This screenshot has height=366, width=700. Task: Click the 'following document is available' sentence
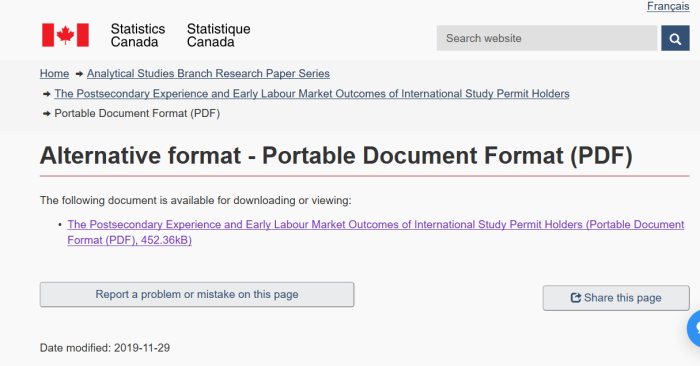(196, 200)
